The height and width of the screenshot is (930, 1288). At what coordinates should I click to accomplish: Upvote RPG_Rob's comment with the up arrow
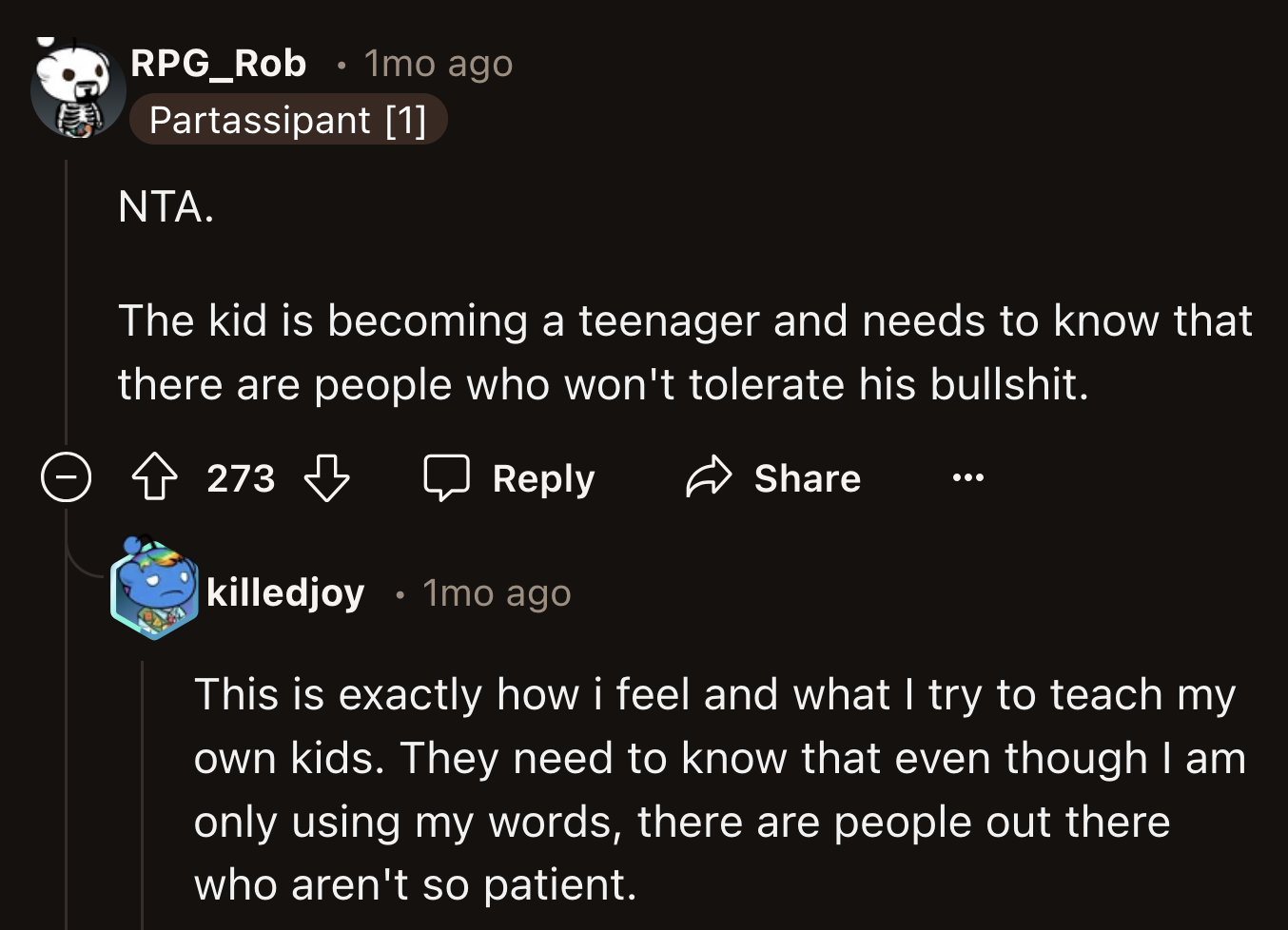[157, 478]
